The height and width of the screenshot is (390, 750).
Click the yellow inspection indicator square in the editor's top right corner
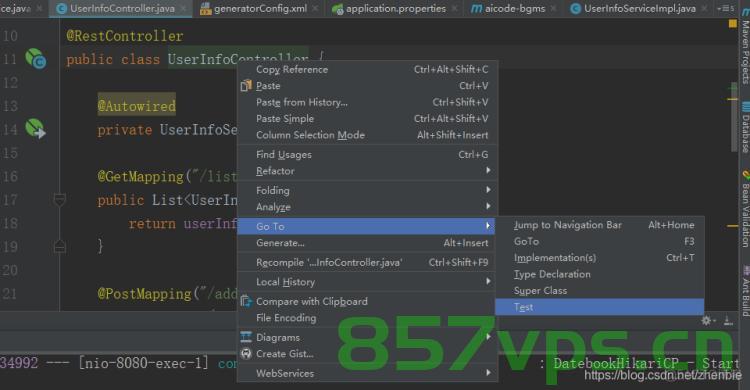(732, 23)
